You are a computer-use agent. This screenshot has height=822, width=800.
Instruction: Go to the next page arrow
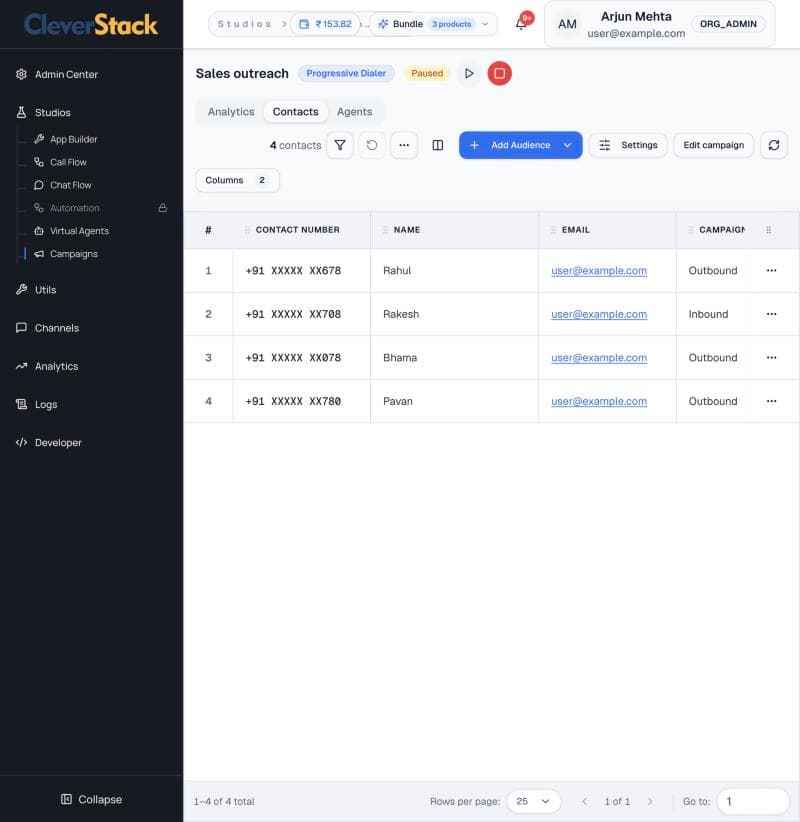[x=650, y=801]
